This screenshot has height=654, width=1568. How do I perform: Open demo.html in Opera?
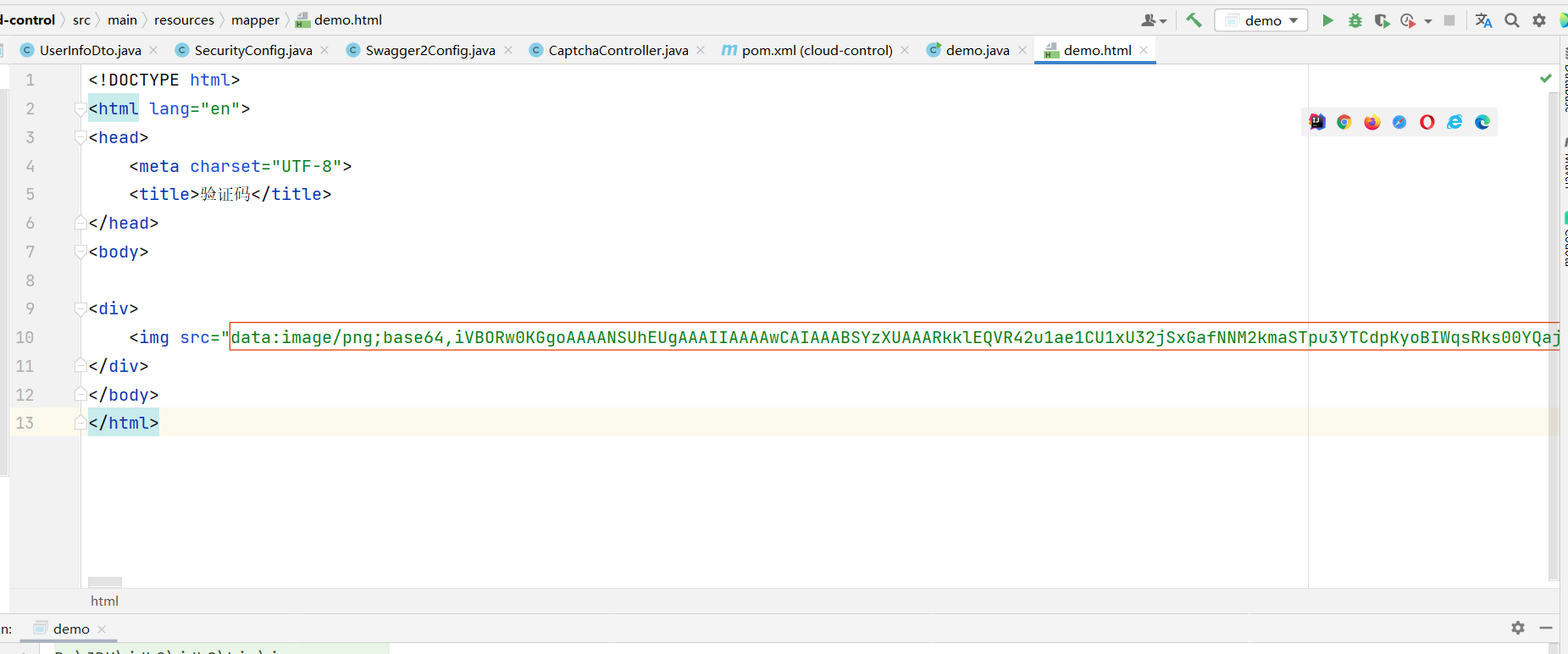pyautogui.click(x=1427, y=122)
